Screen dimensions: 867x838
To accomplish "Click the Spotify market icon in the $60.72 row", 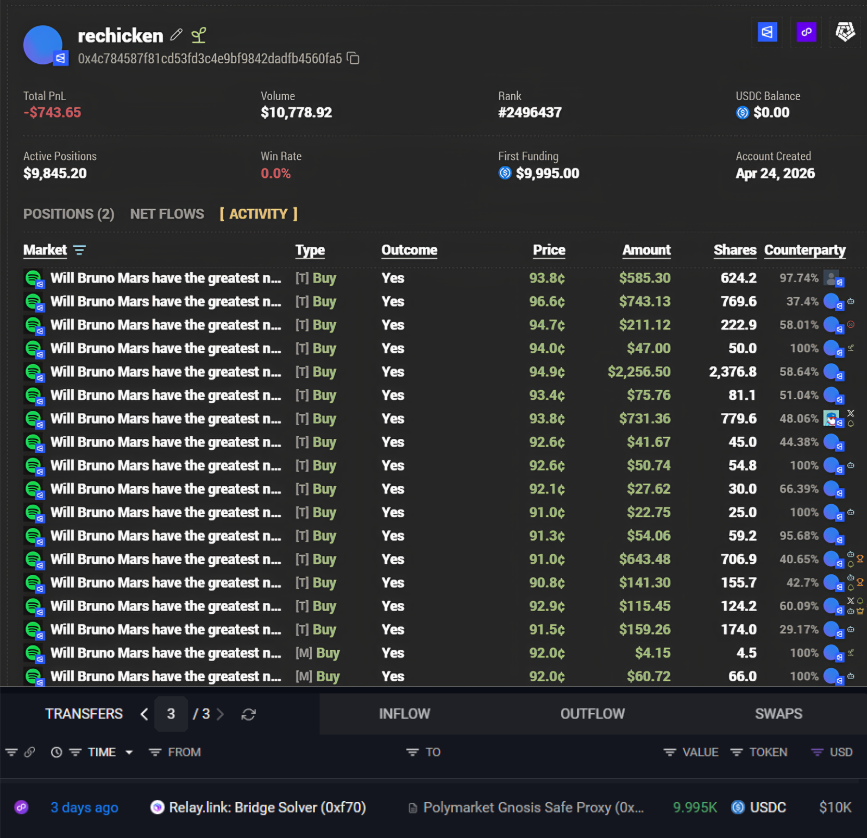I will click(x=34, y=677).
